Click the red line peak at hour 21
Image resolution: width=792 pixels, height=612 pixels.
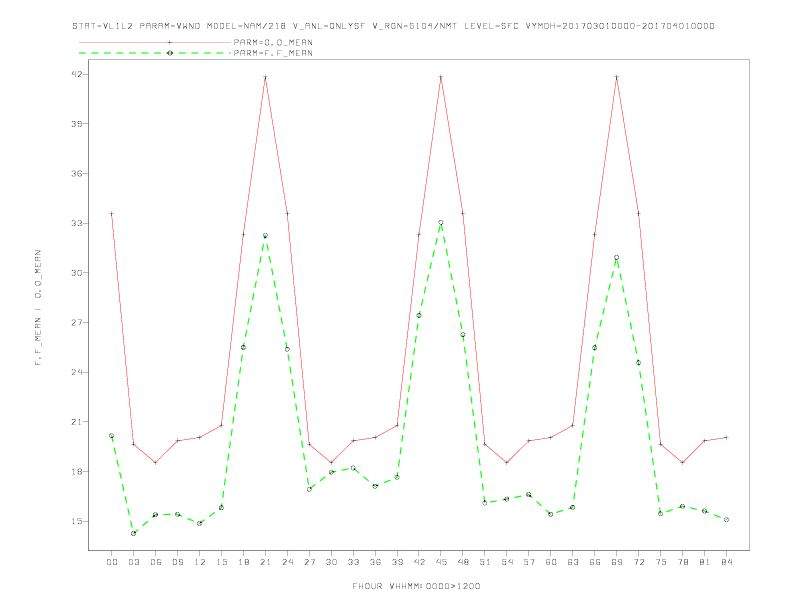tap(265, 77)
